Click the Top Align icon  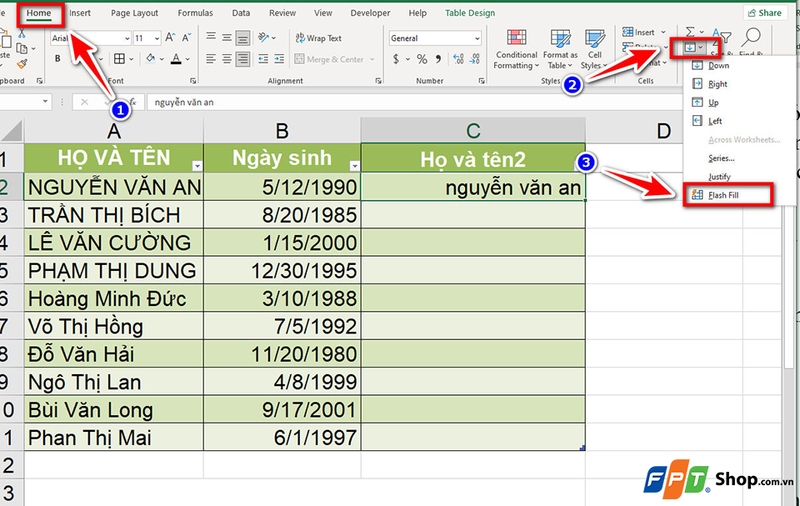click(211, 37)
